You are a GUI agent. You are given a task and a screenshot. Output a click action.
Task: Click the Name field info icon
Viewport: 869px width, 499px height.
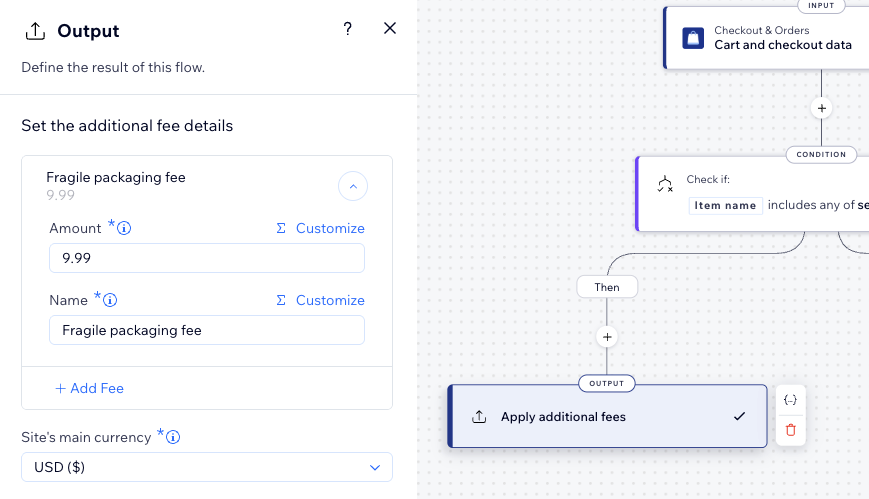[x=111, y=301]
